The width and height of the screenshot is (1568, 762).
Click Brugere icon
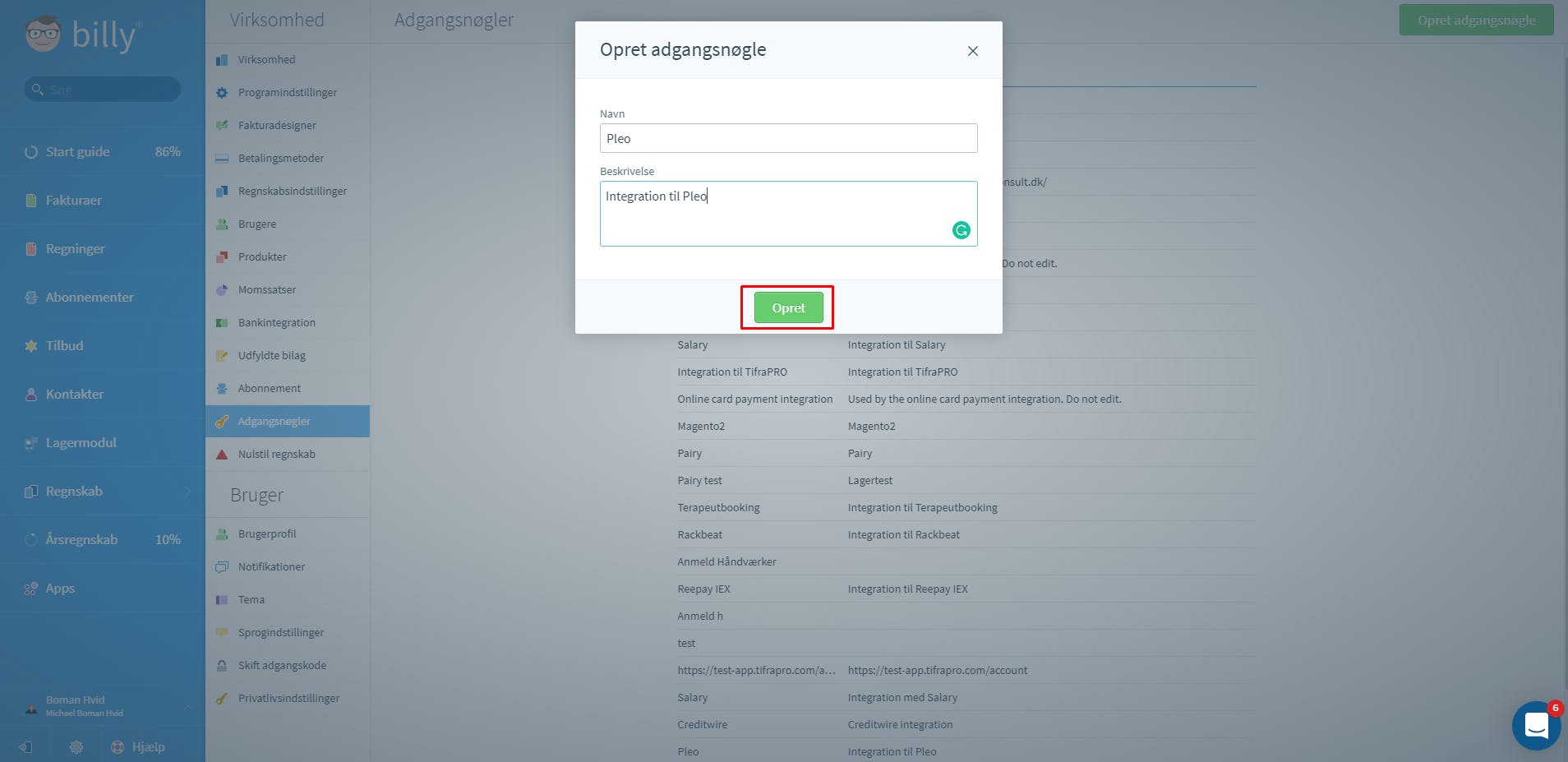(x=222, y=224)
